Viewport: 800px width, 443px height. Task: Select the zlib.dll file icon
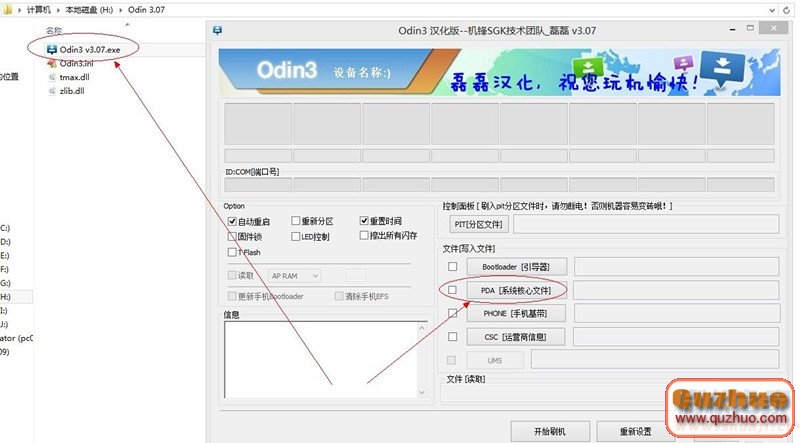coord(52,91)
